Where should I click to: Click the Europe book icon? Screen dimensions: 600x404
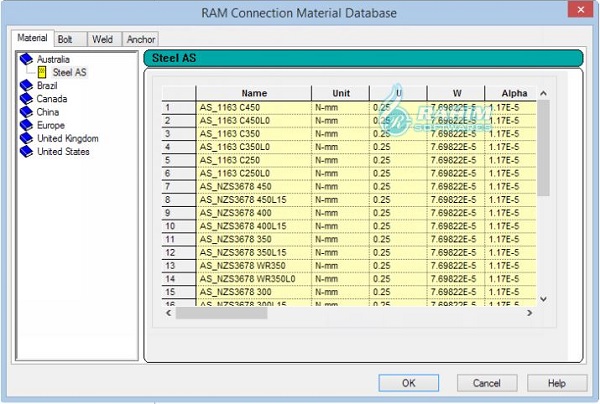[x=27, y=125]
